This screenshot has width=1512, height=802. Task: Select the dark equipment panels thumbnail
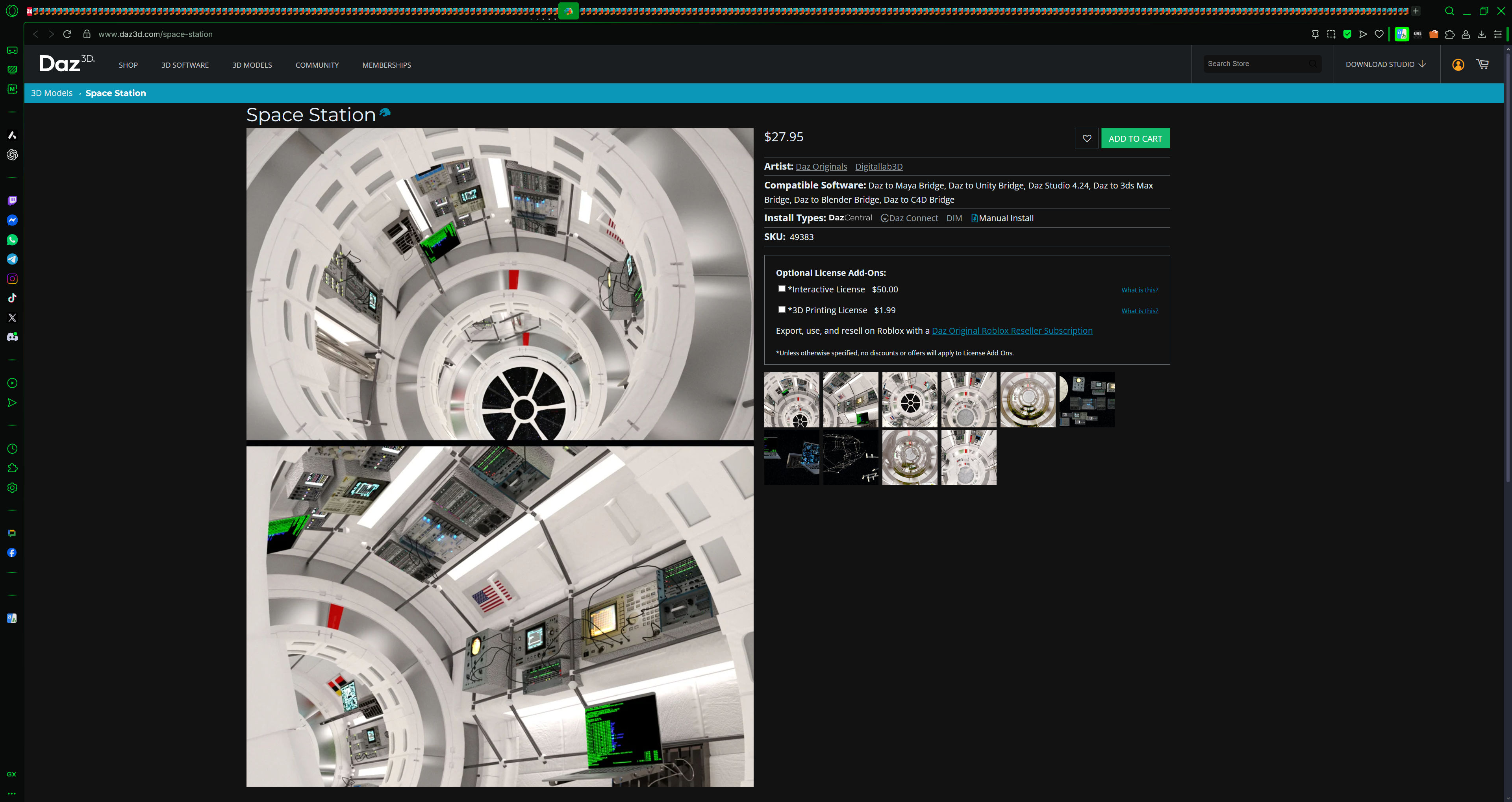[x=1086, y=399]
